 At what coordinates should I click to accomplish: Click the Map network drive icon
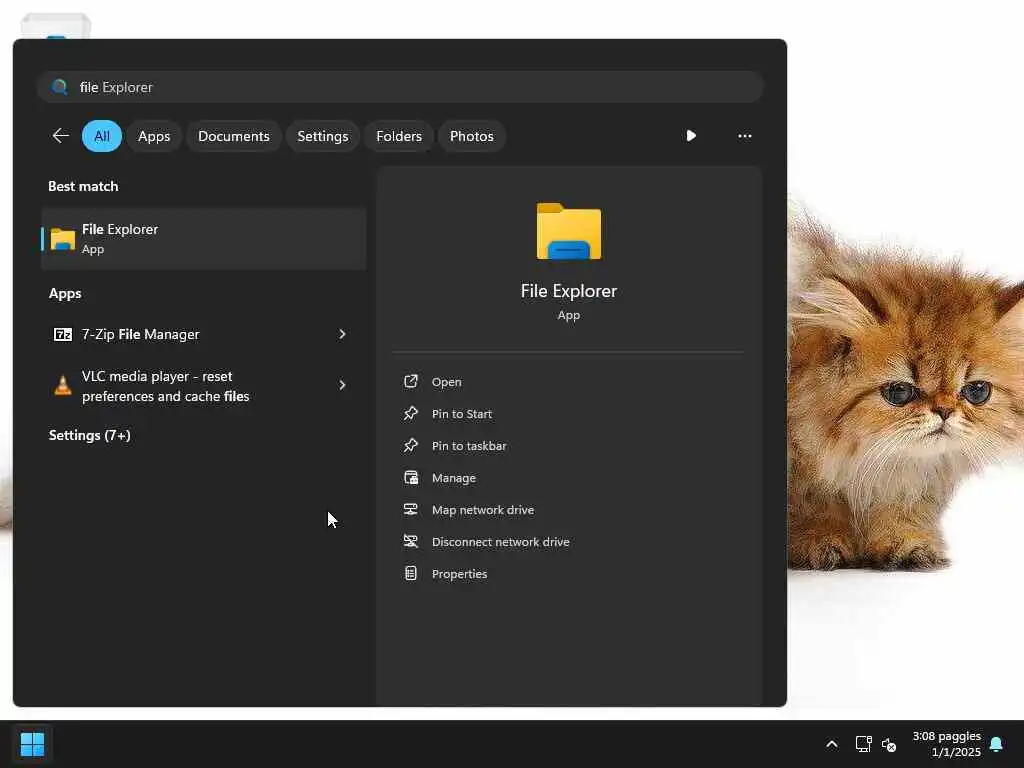pos(411,509)
